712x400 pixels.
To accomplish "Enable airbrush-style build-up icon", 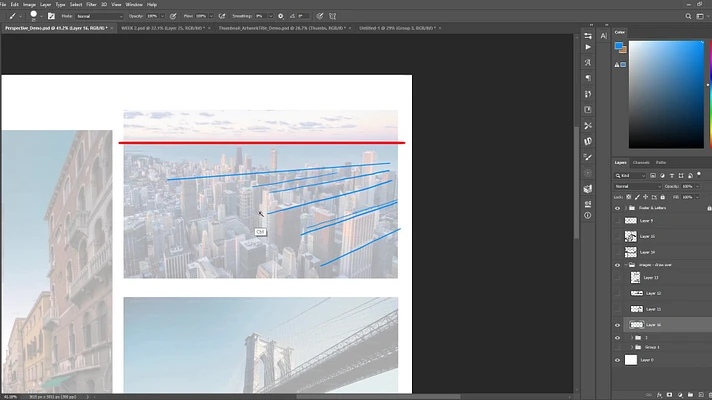I will [222, 16].
